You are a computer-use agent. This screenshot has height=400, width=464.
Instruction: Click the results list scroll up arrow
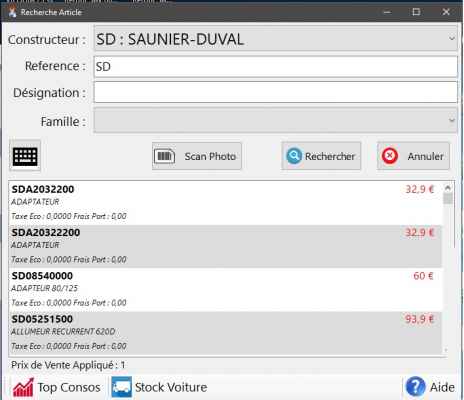point(448,188)
